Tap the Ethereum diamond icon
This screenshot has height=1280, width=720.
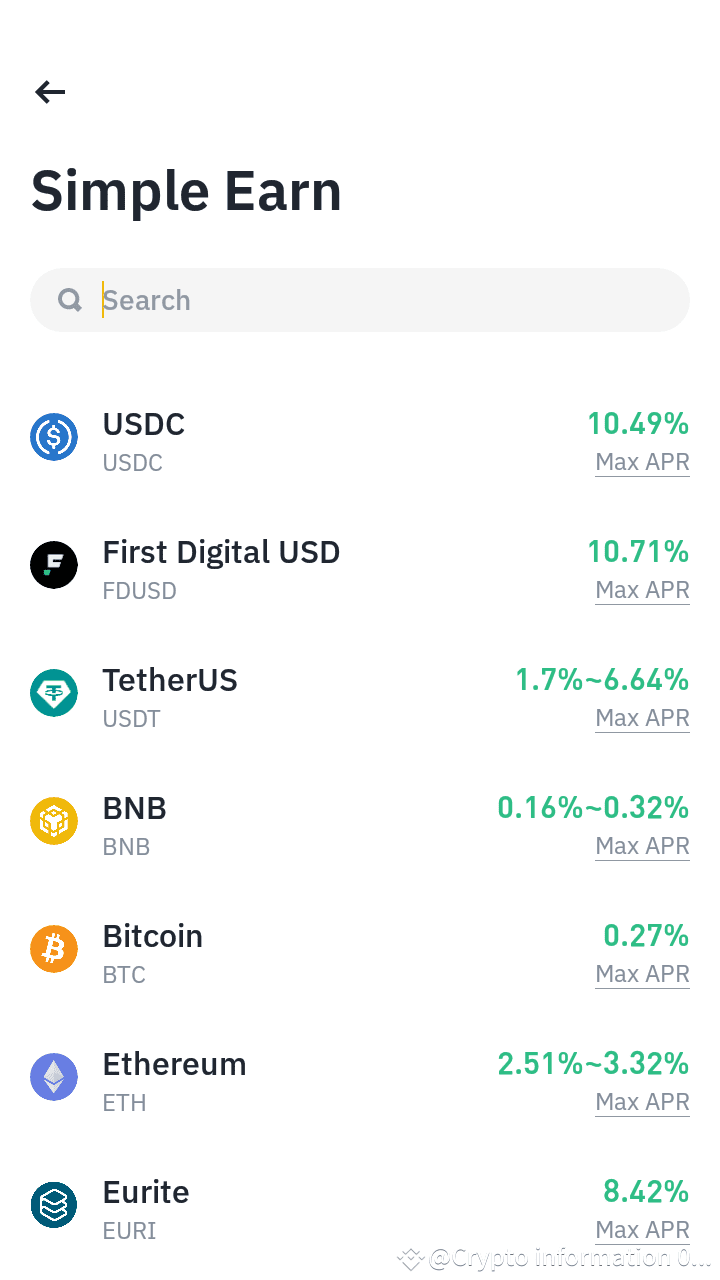click(54, 1077)
